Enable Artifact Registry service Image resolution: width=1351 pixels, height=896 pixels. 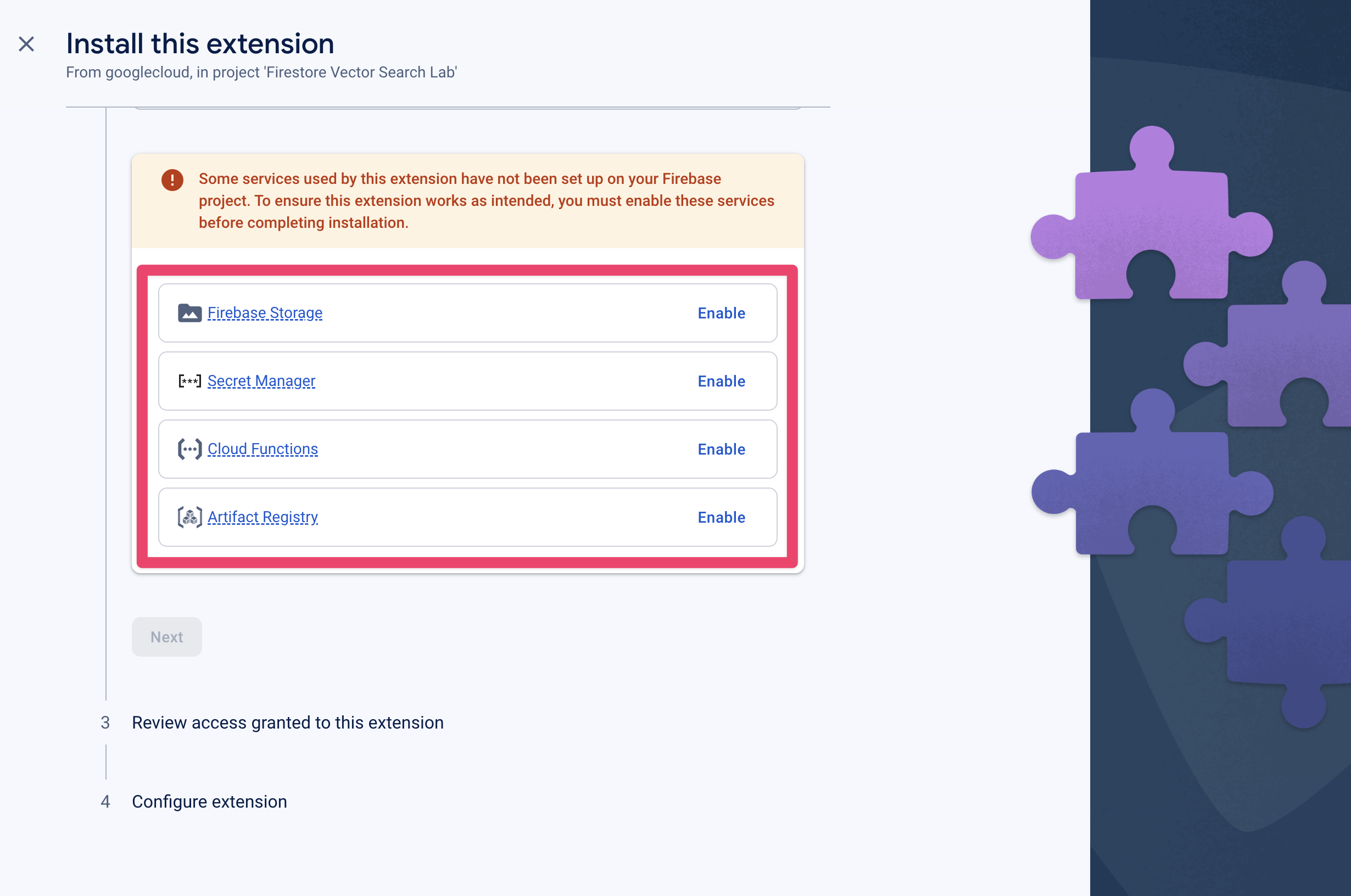[x=721, y=517]
